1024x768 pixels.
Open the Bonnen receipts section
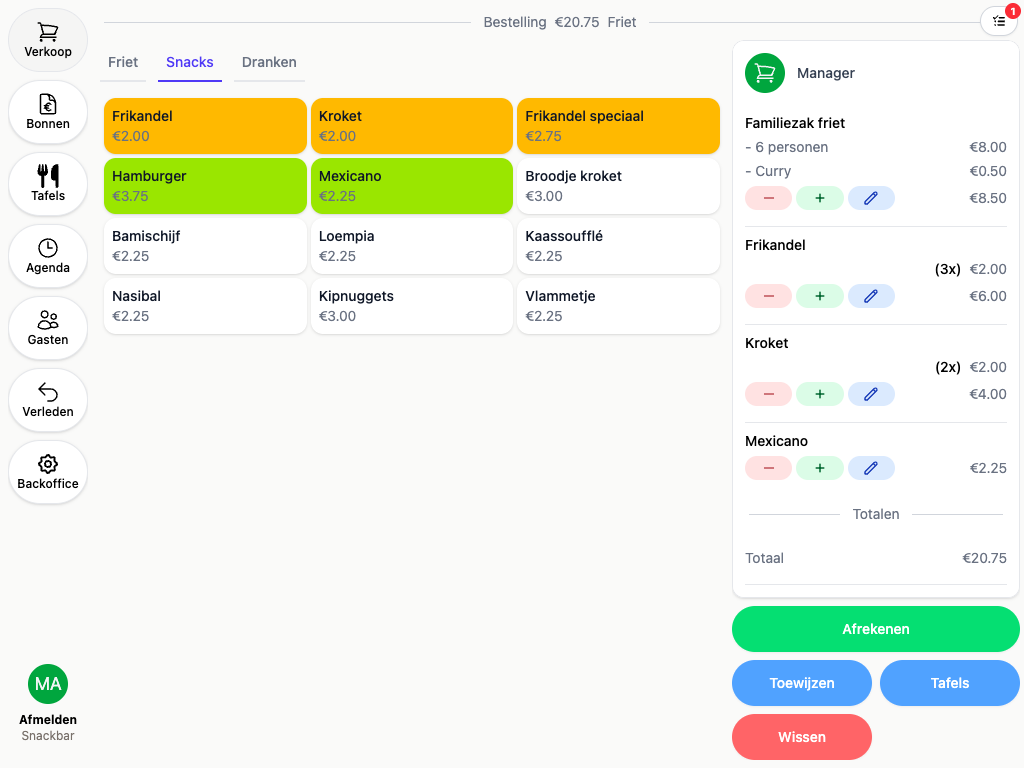48,112
